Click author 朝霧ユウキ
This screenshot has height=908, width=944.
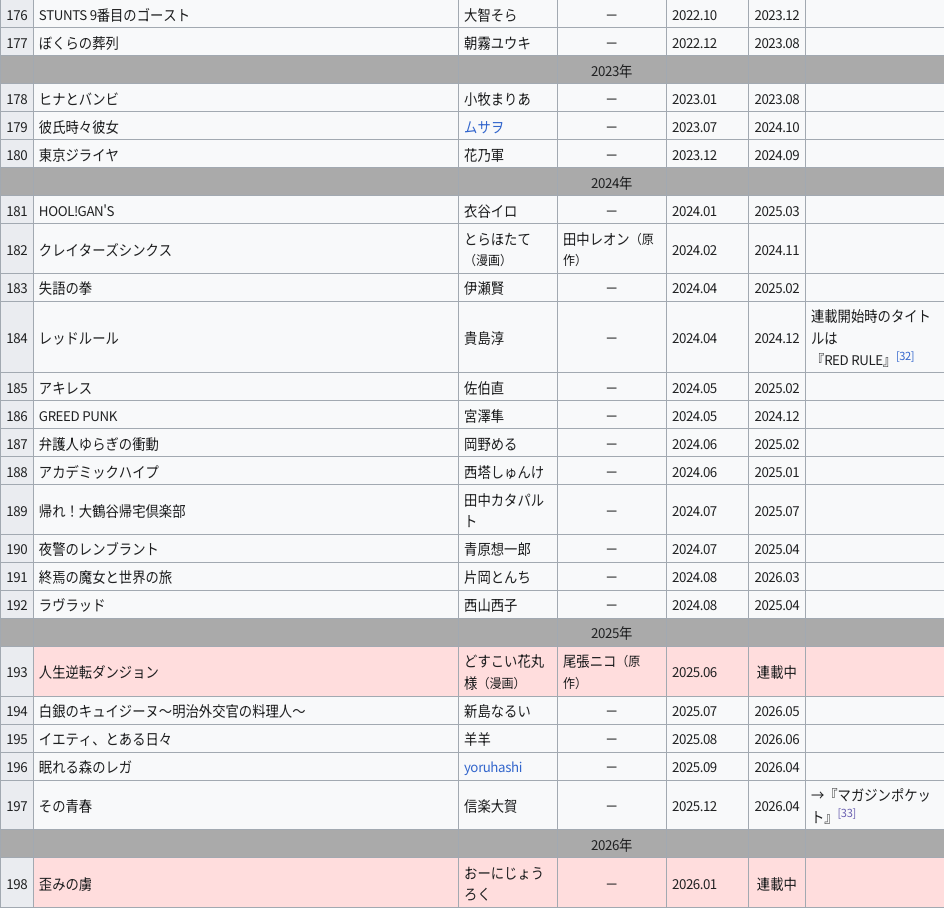pyautogui.click(x=497, y=43)
